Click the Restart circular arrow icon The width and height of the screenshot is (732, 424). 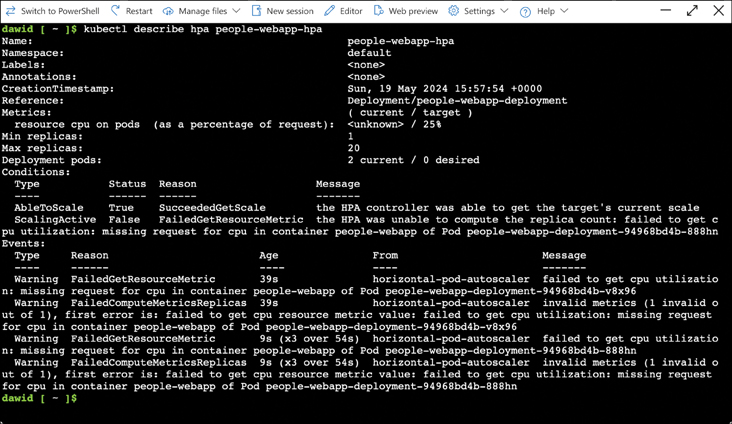tap(116, 11)
